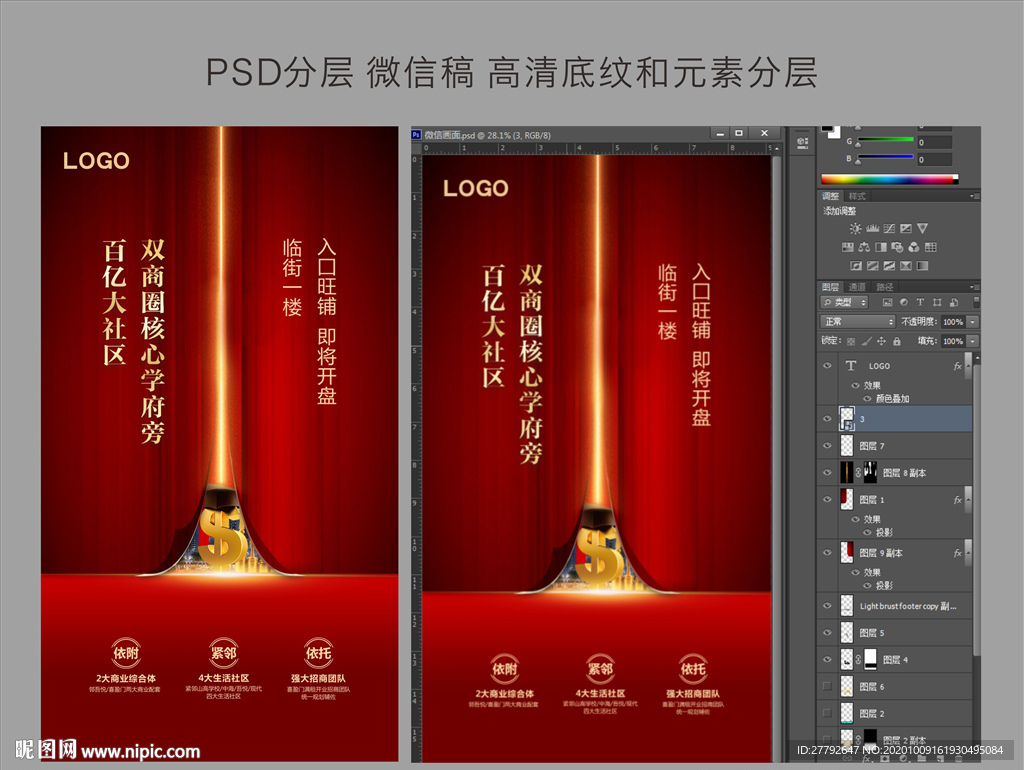Open the opacity 不透明度 dropdown arrow
1024x770 pixels.
[x=972, y=322]
